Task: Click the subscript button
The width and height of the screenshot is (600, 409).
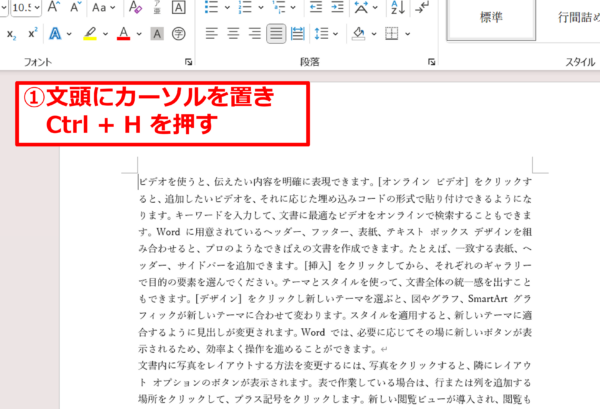Action: pyautogui.click(x=11, y=33)
